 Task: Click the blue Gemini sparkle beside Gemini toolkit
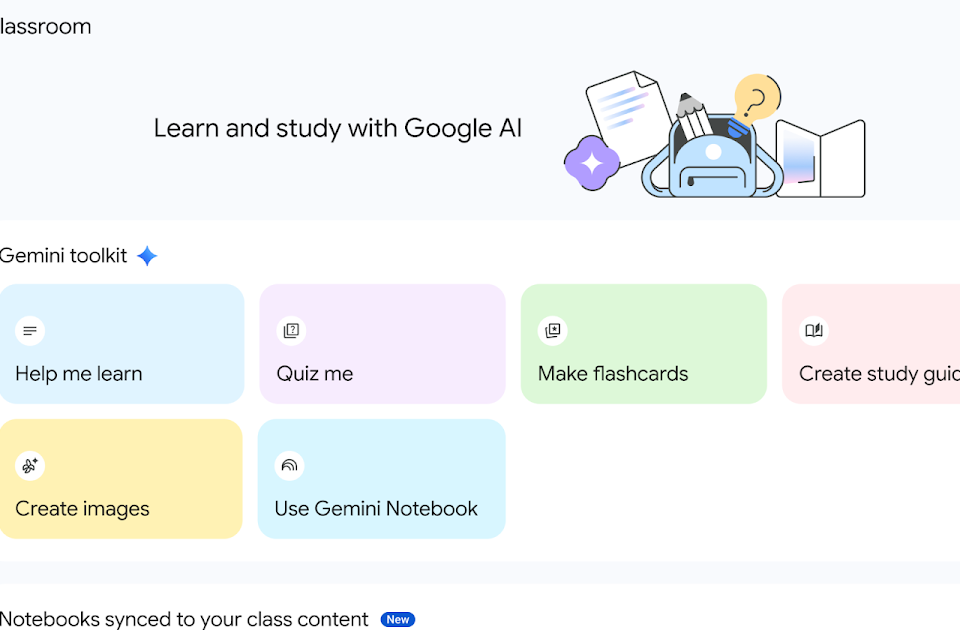(147, 255)
